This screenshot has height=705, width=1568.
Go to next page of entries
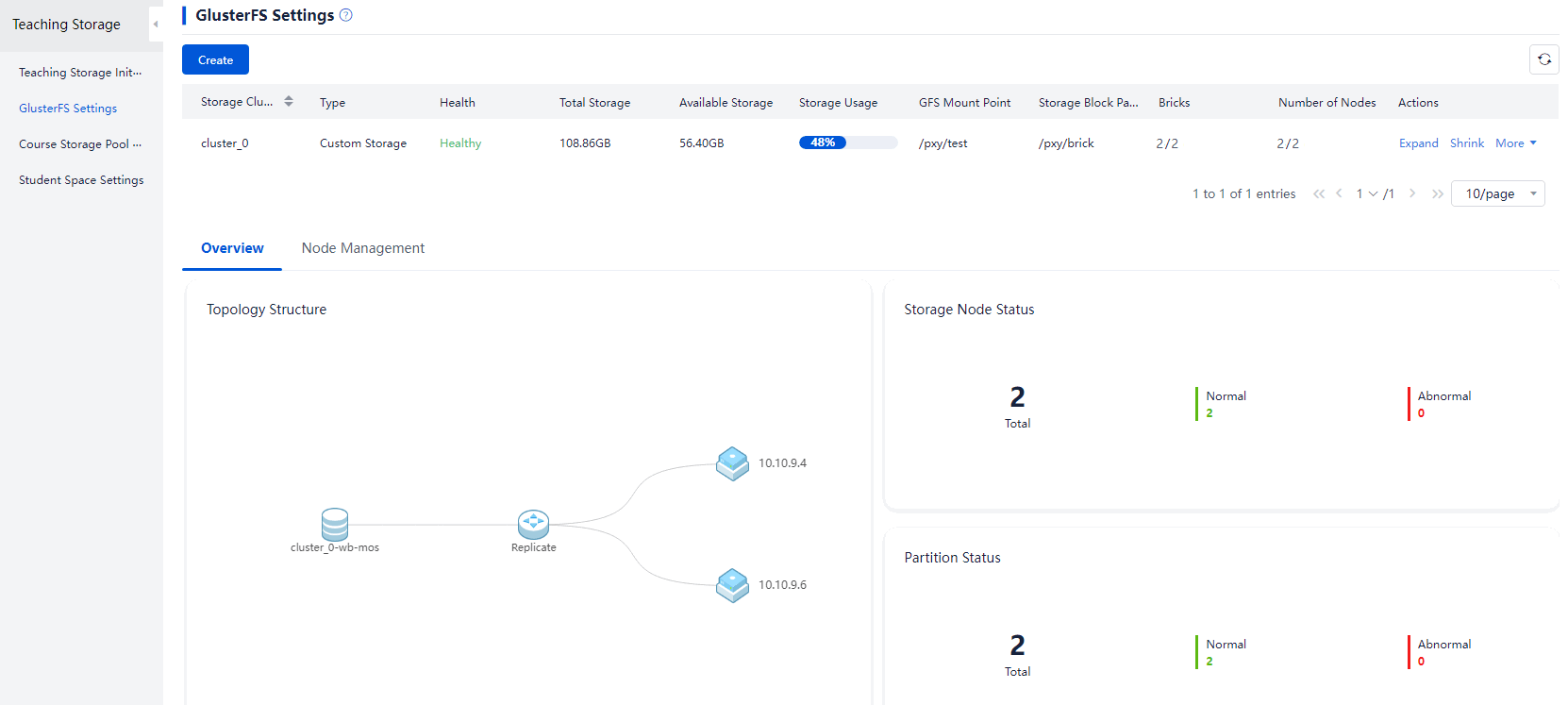click(x=1412, y=193)
